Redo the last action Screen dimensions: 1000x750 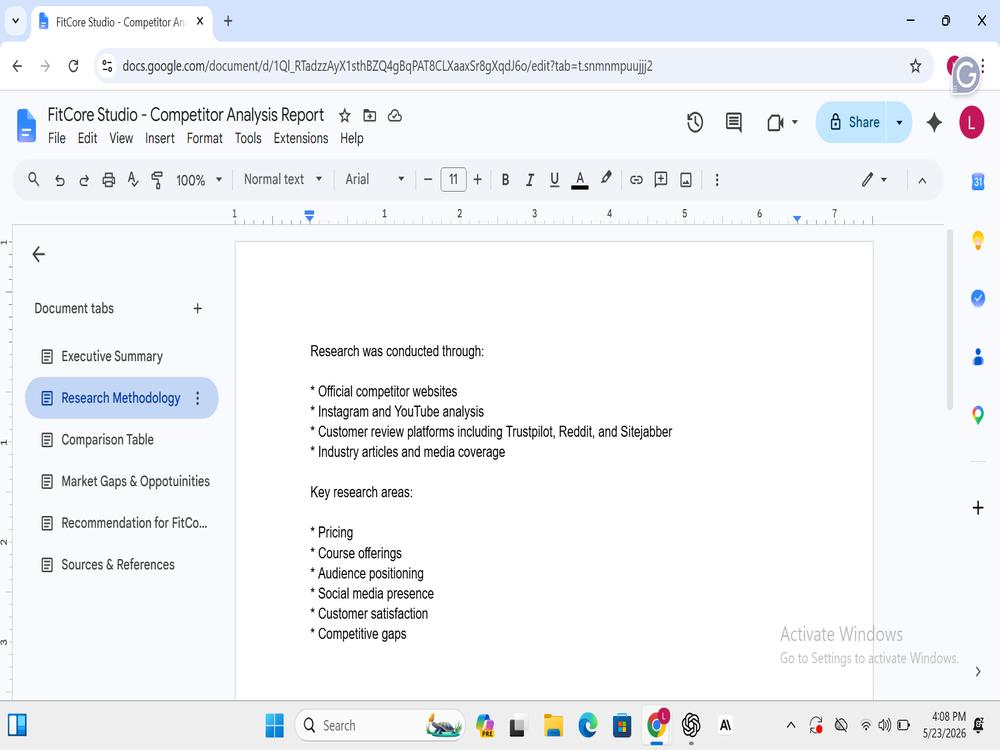coord(84,180)
